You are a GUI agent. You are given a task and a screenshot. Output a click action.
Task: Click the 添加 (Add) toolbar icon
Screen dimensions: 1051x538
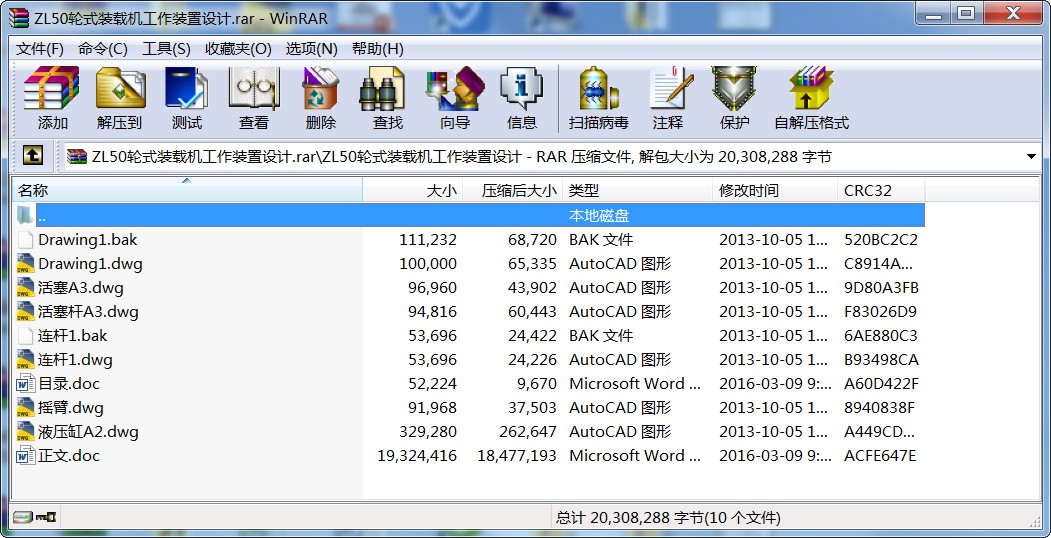coord(51,88)
